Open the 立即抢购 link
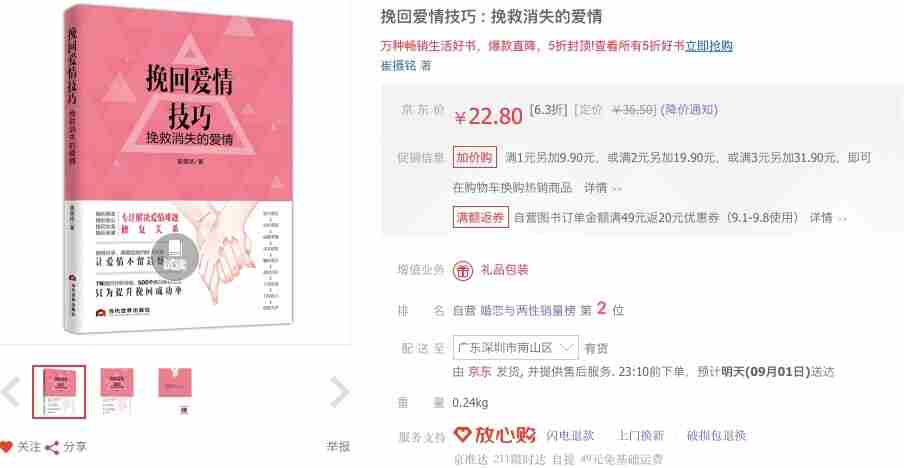904x468 pixels. click(x=709, y=46)
